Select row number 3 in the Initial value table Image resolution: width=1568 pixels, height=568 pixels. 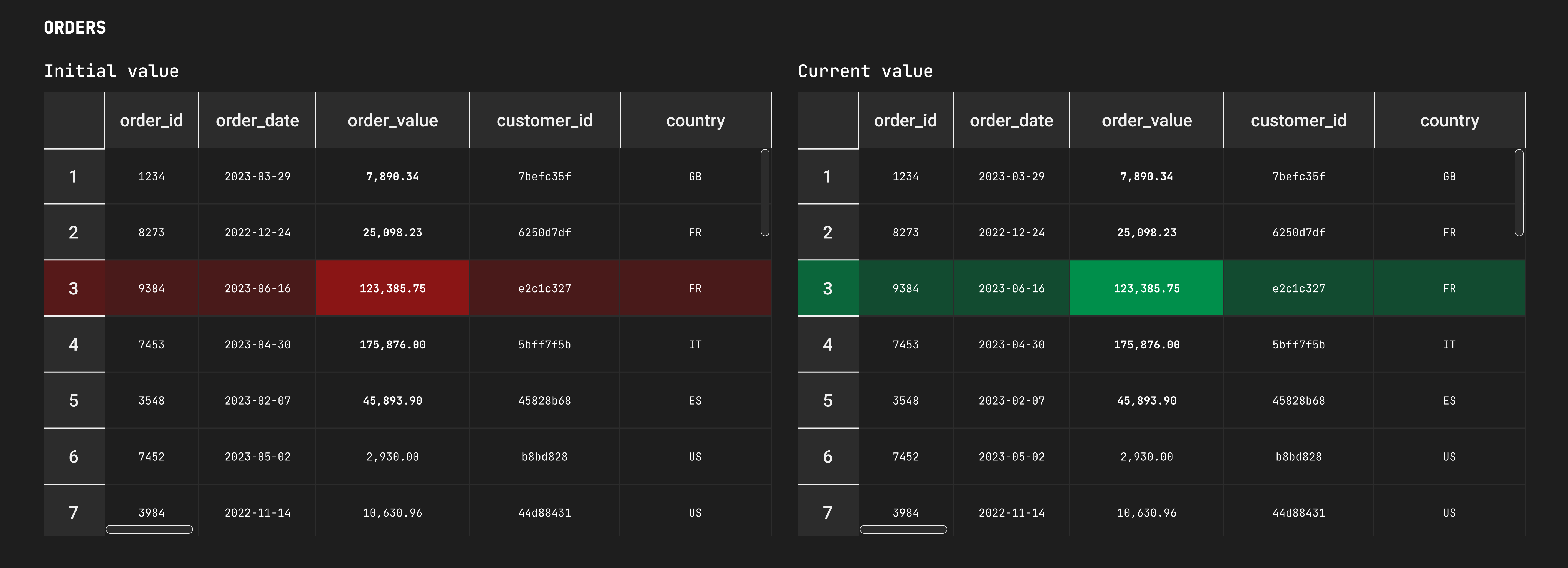tap(74, 288)
